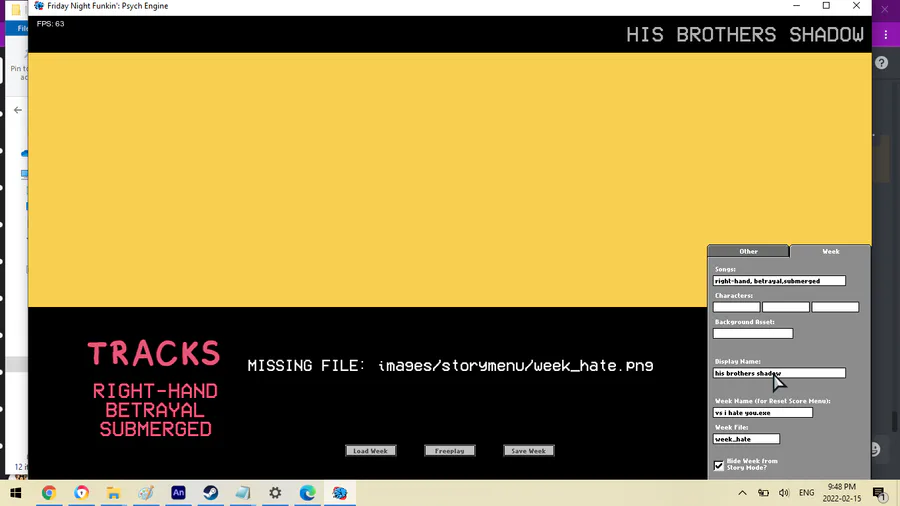The image size is (900, 506).
Task: Click the Psych Engine title bar icon
Action: pos(38,6)
